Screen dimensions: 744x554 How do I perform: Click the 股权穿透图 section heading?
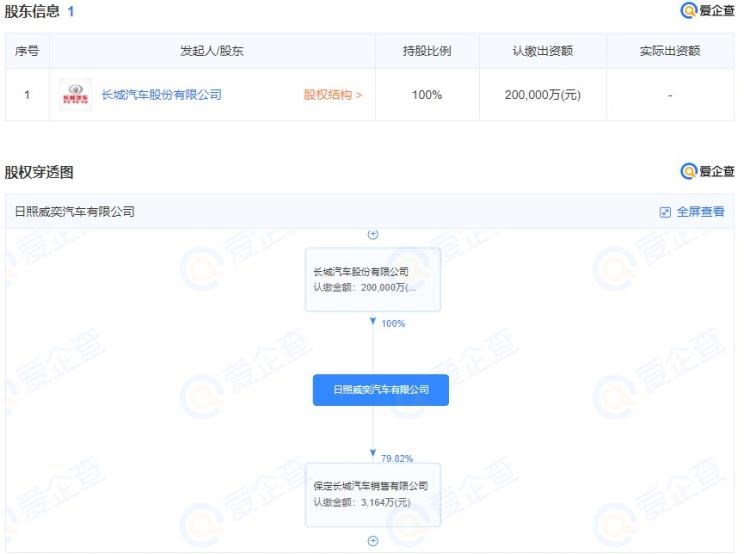(x=39, y=172)
